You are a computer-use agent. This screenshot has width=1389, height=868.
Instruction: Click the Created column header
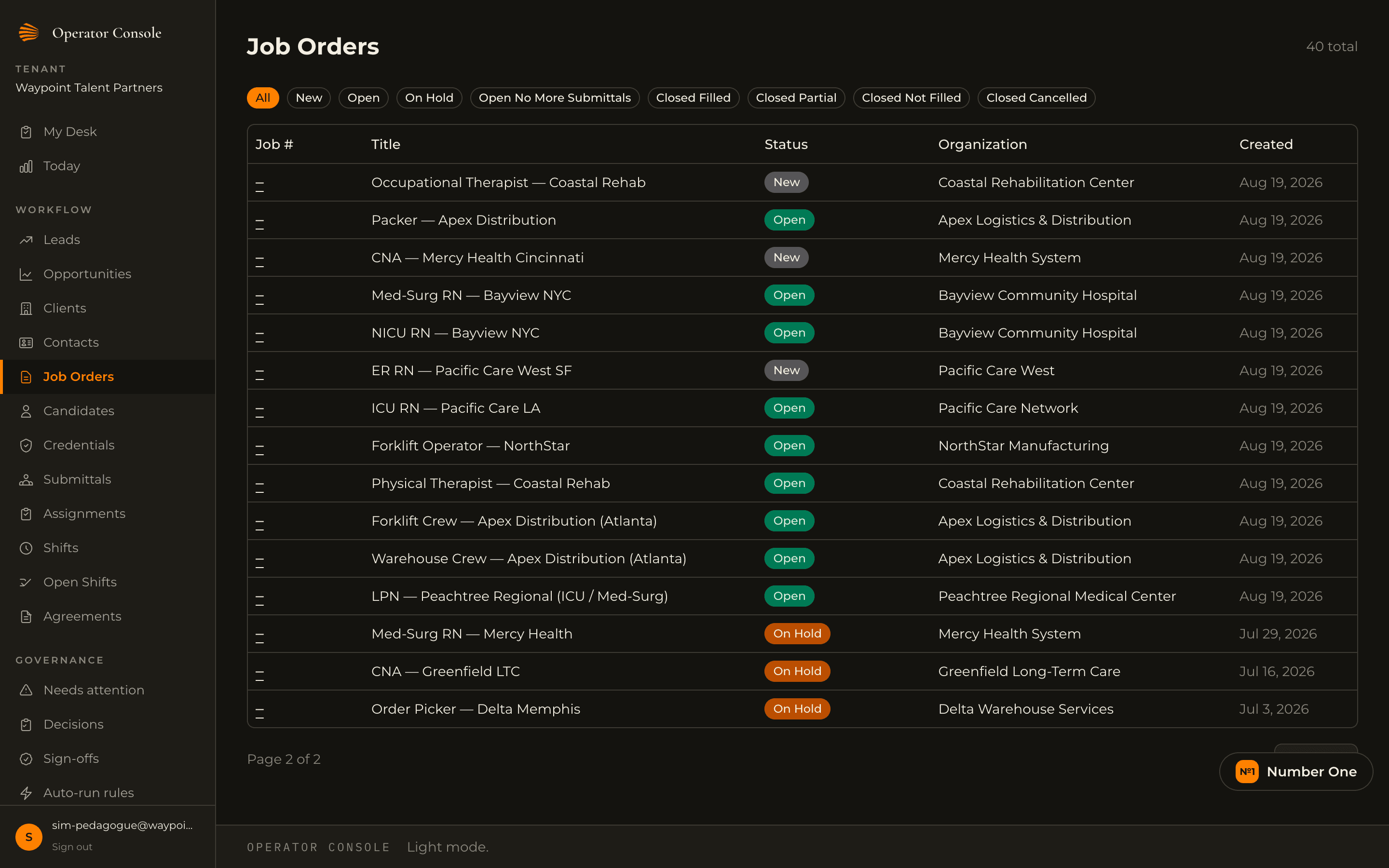[1266, 144]
